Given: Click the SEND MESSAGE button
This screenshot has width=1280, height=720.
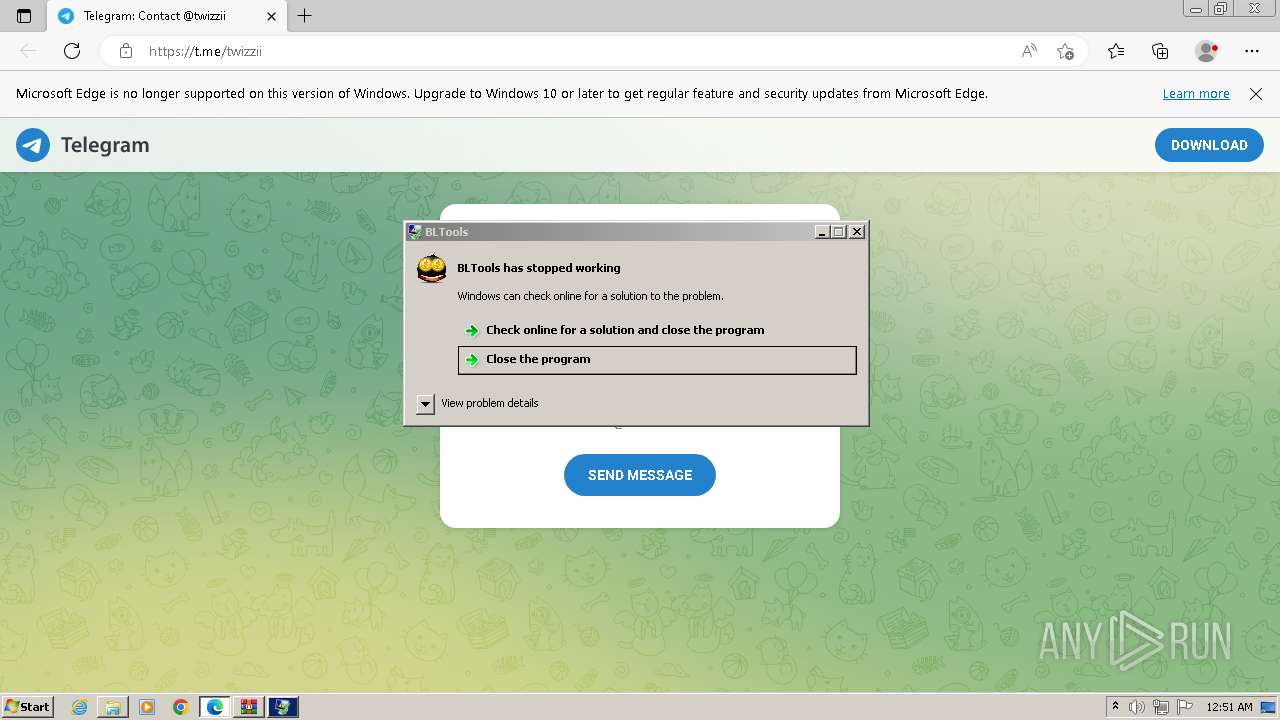Looking at the screenshot, I should point(640,475).
